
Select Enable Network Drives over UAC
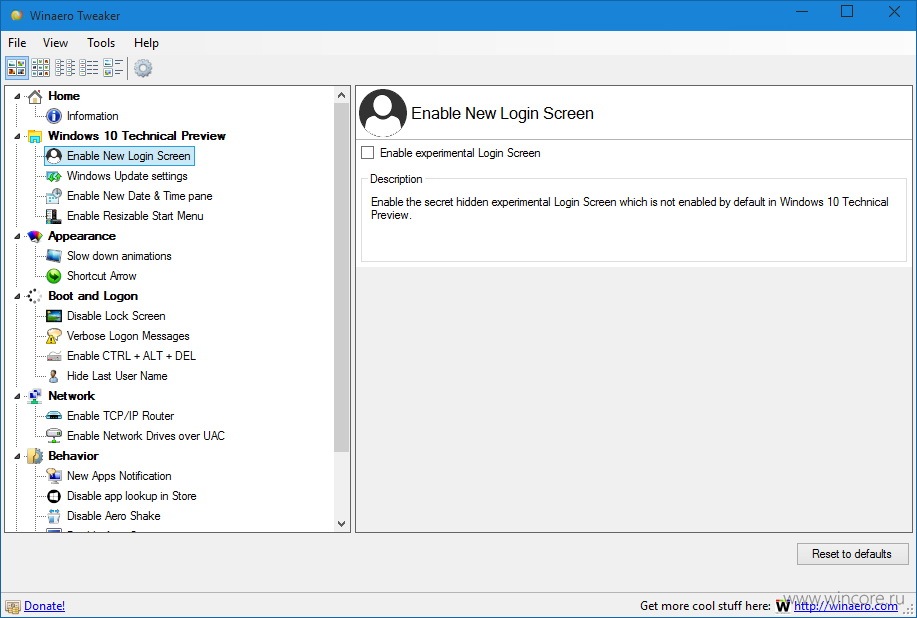[146, 436]
